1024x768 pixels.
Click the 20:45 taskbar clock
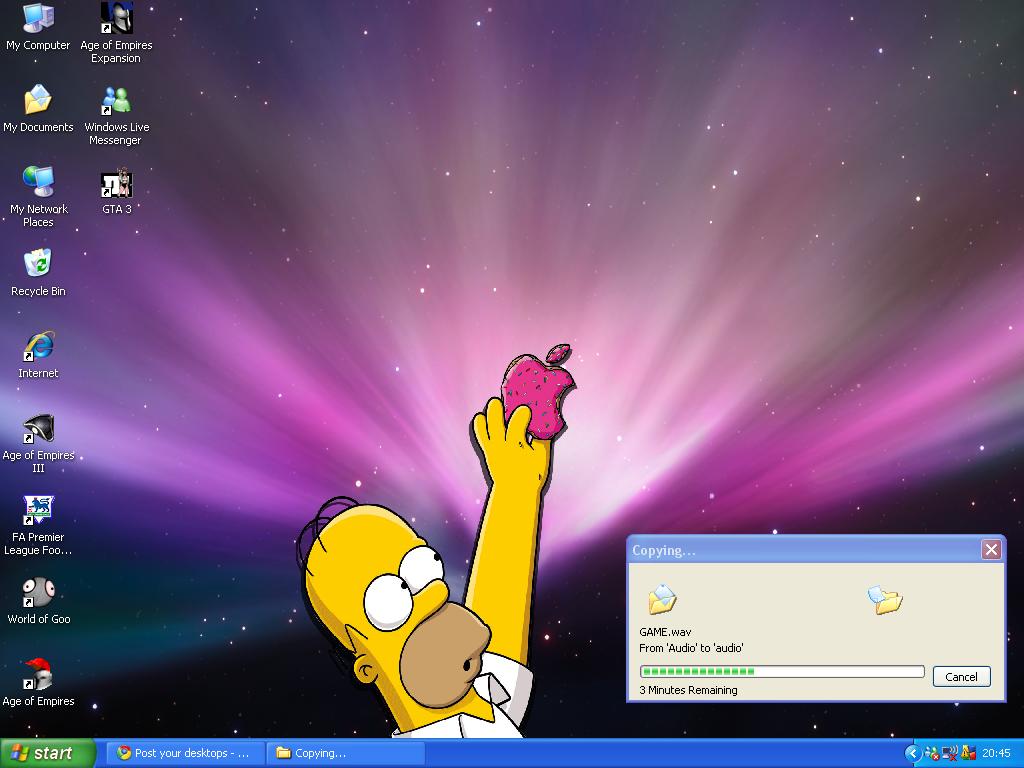[x=996, y=753]
